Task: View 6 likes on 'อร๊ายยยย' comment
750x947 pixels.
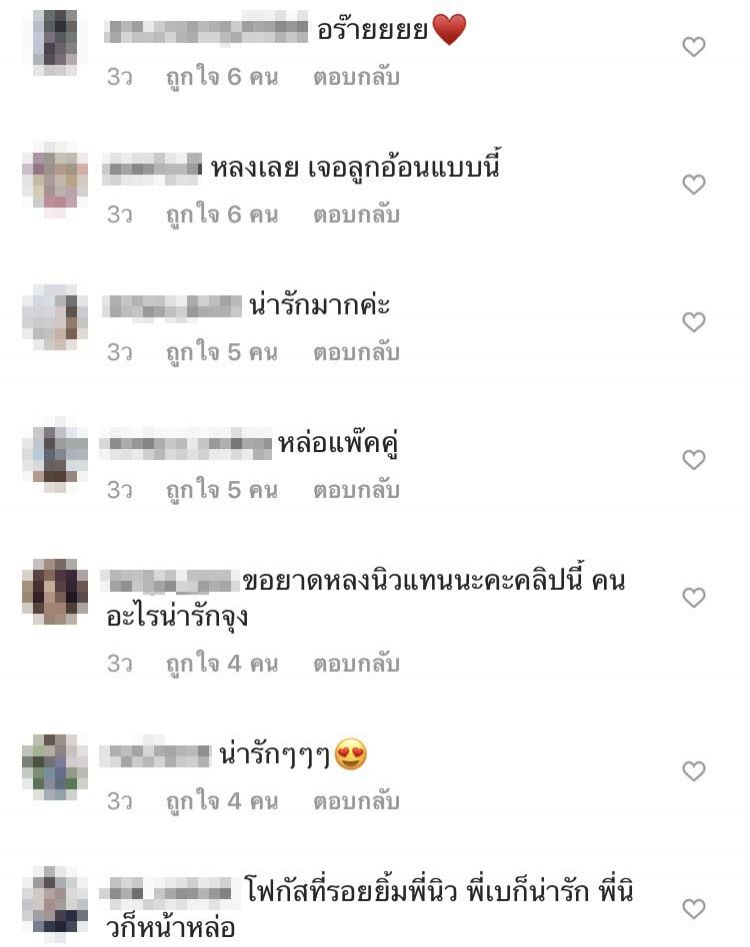Action: click(x=222, y=78)
